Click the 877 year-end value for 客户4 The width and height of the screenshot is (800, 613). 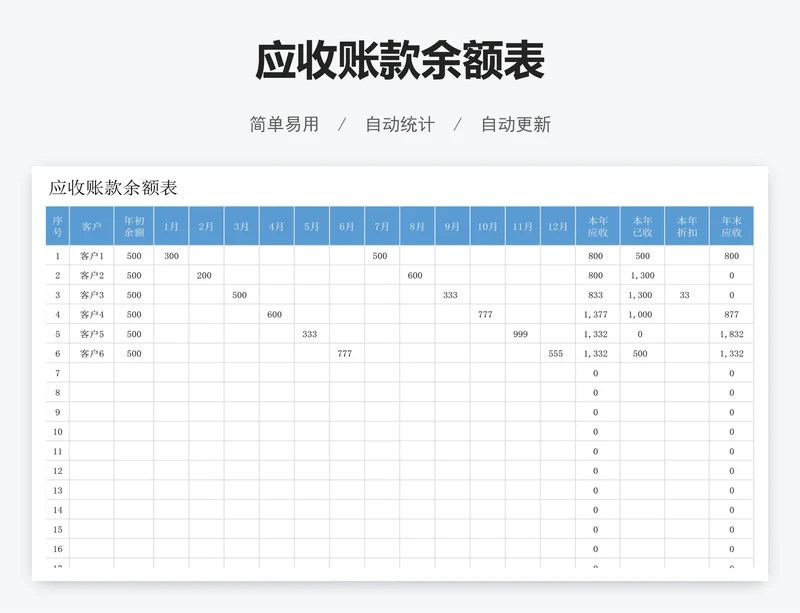point(732,314)
